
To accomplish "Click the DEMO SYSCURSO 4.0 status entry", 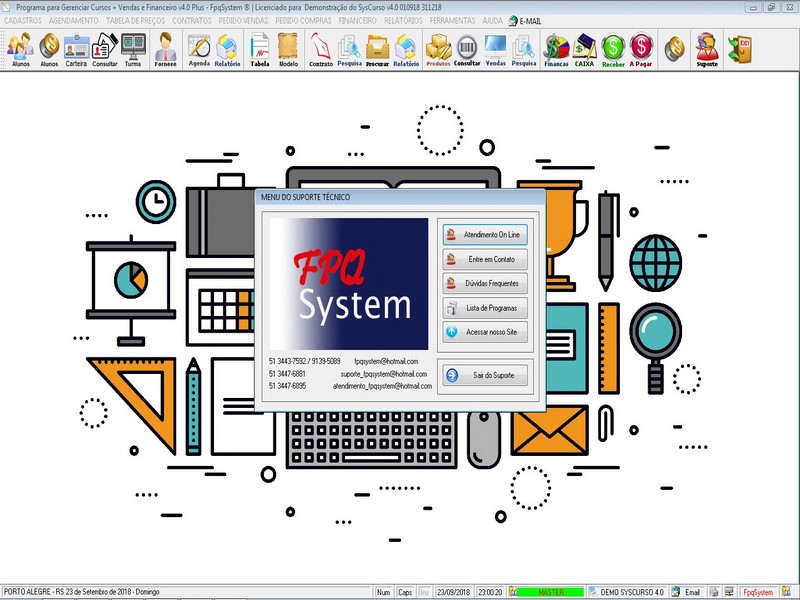I will [627, 592].
